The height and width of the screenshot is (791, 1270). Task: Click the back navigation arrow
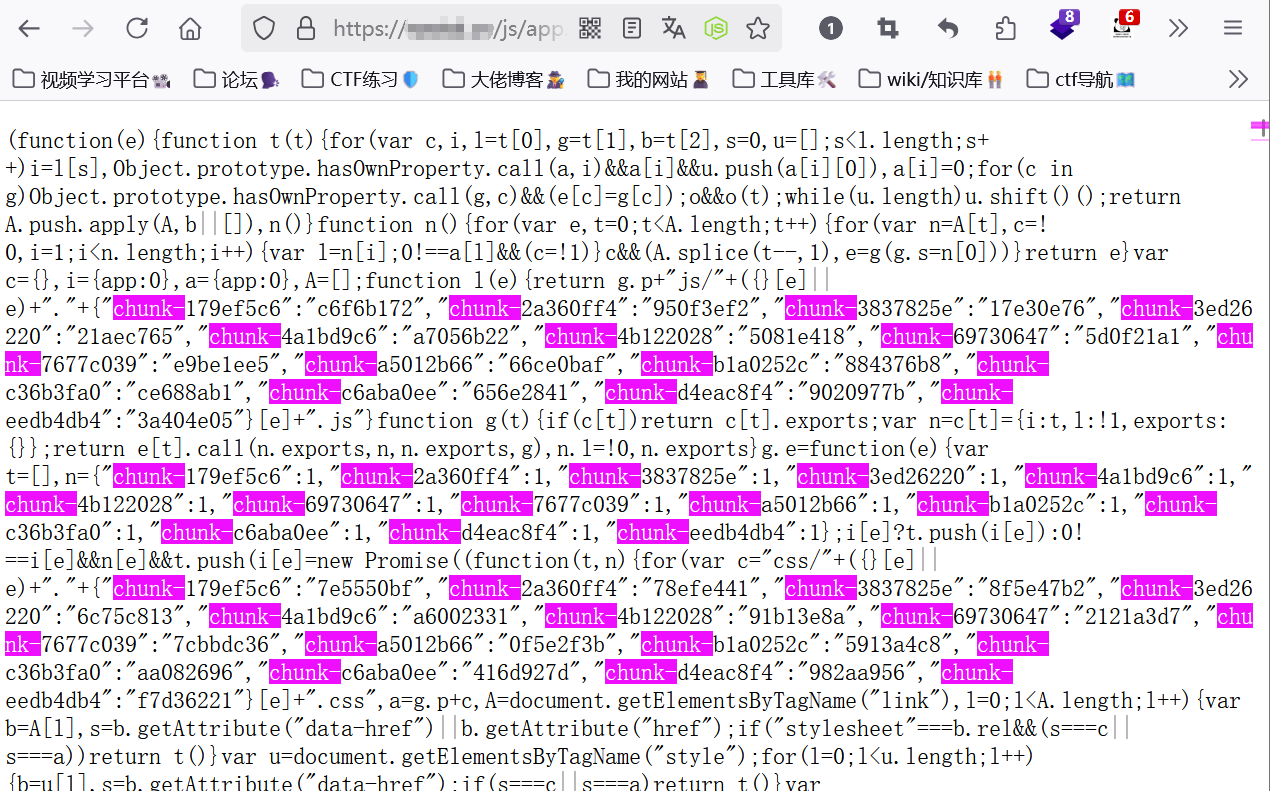click(29, 28)
